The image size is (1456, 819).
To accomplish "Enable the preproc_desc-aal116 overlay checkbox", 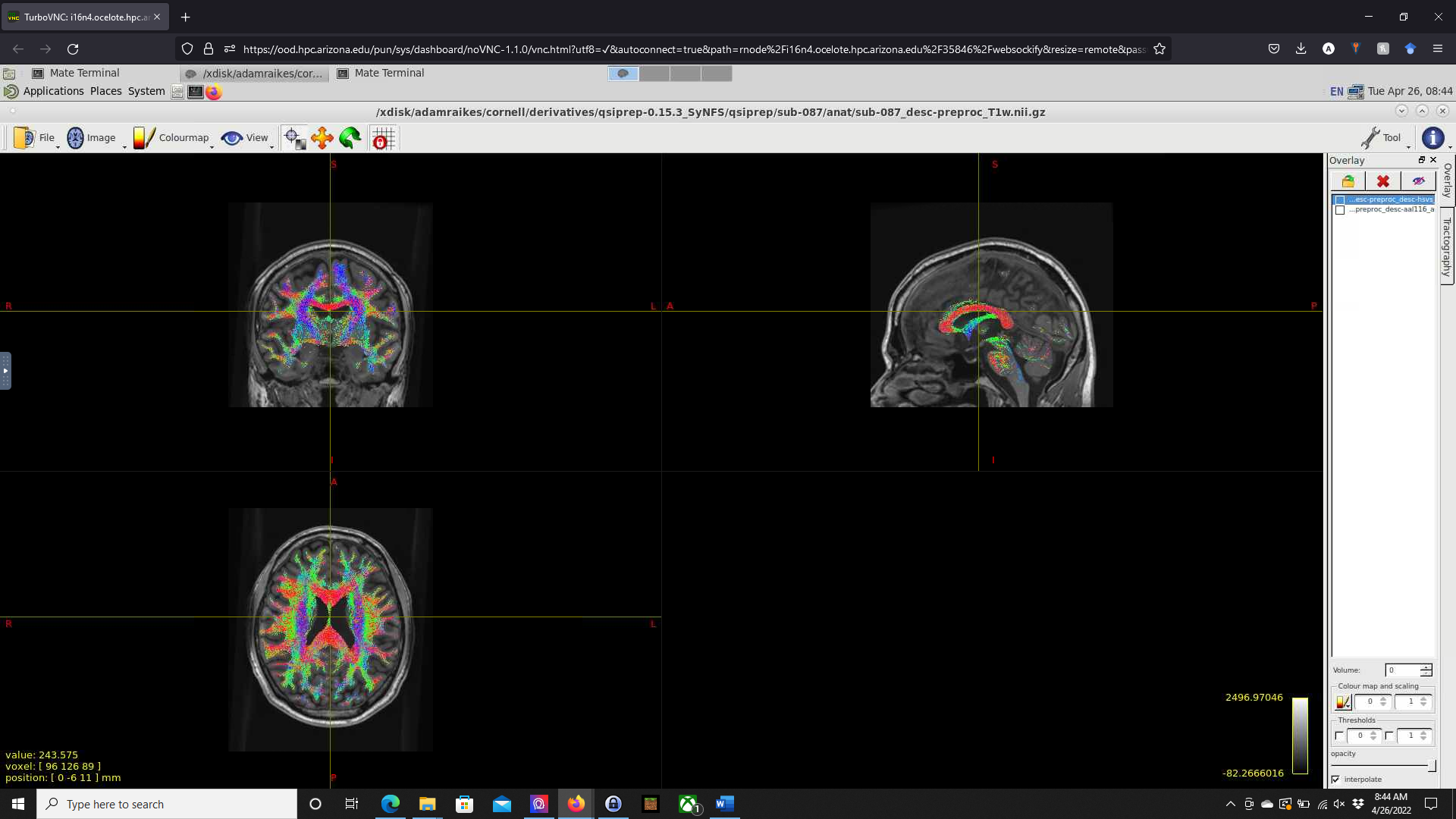I will coord(1340,210).
